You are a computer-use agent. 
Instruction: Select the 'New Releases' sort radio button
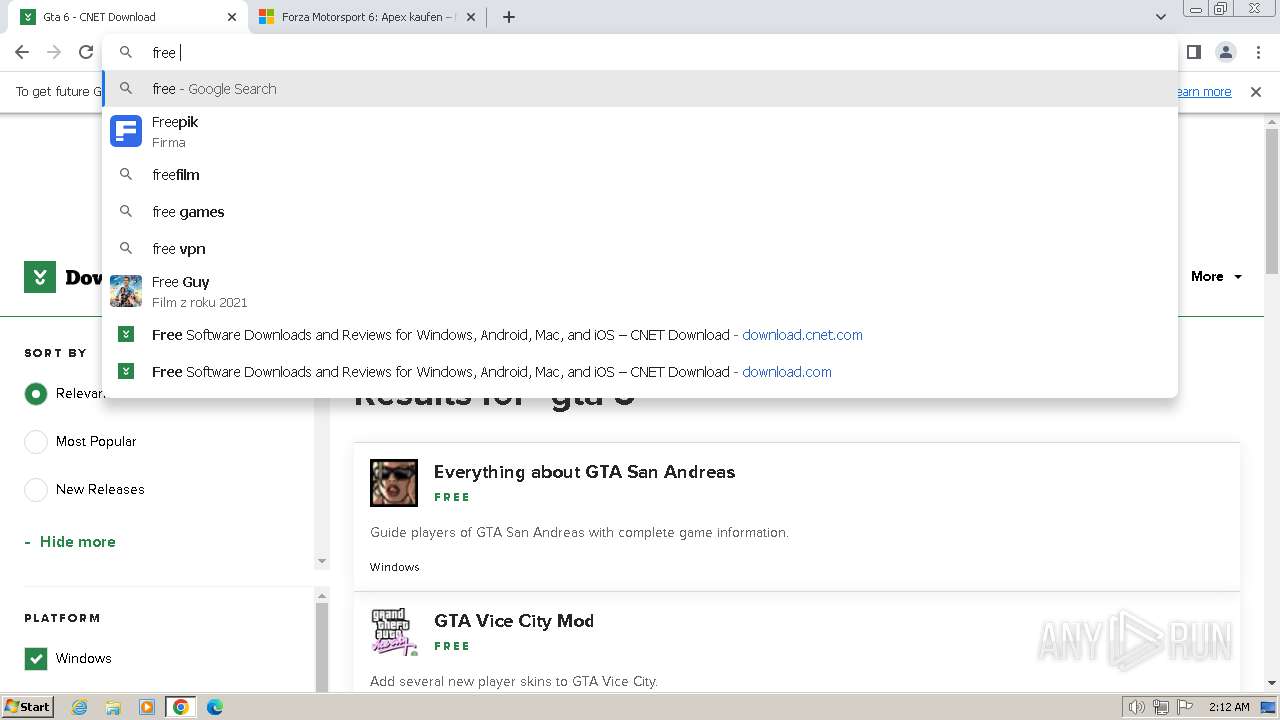tap(36, 489)
